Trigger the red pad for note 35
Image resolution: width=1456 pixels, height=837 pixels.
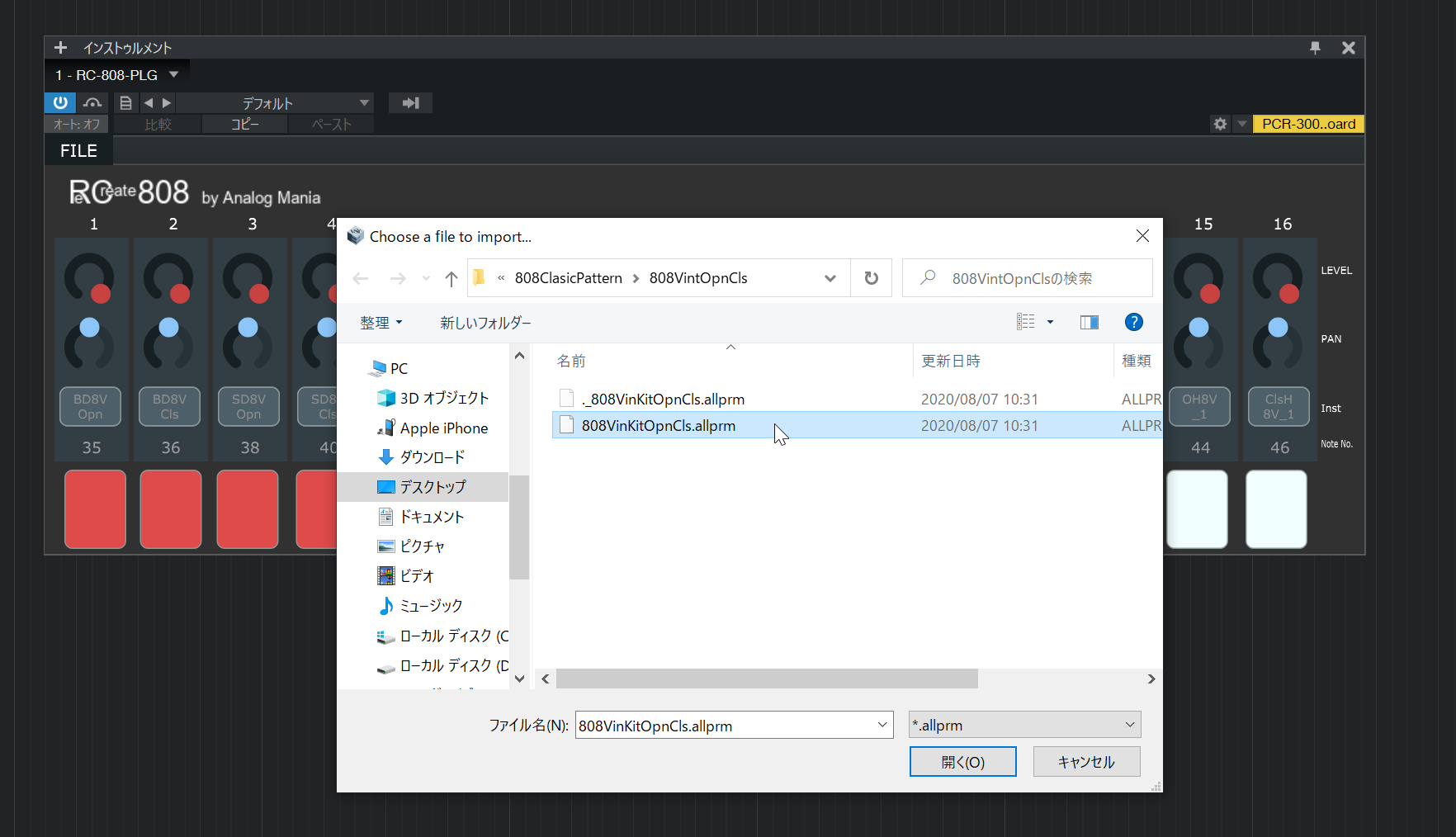[95, 508]
